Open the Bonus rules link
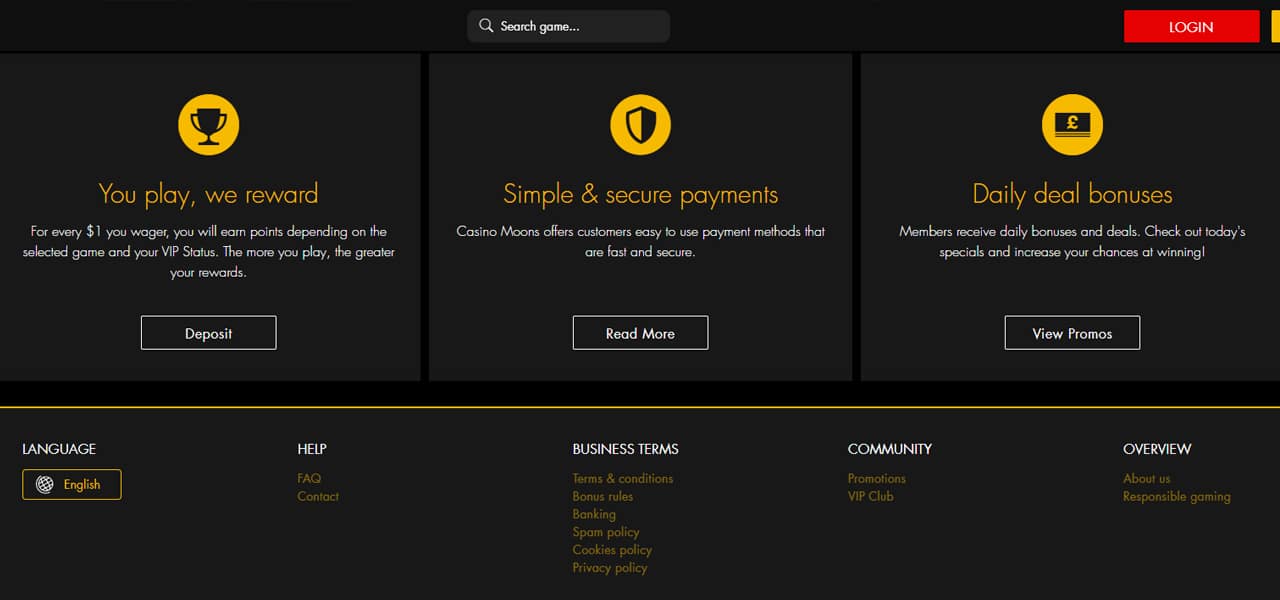 pyautogui.click(x=603, y=496)
